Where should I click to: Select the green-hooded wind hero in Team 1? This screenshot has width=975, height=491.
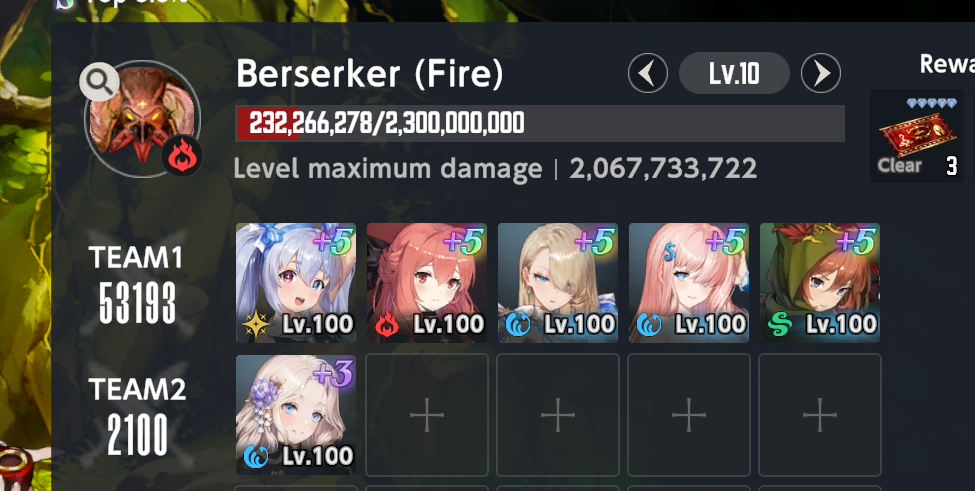(820, 283)
